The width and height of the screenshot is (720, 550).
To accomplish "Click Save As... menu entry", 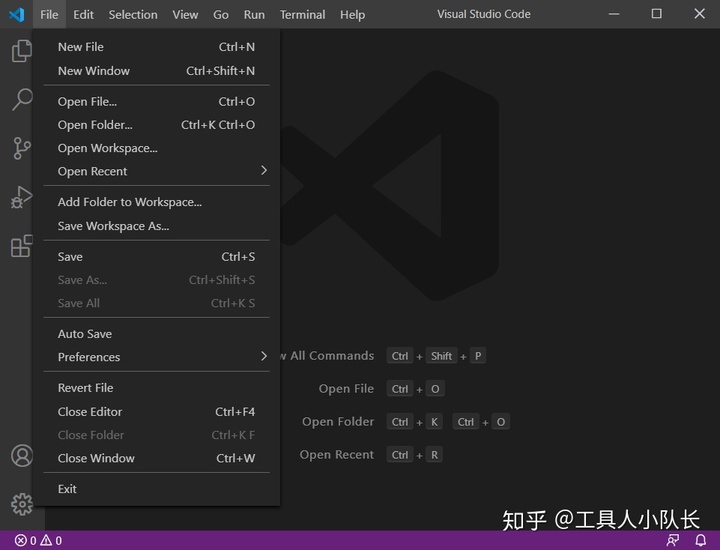I will click(156, 280).
